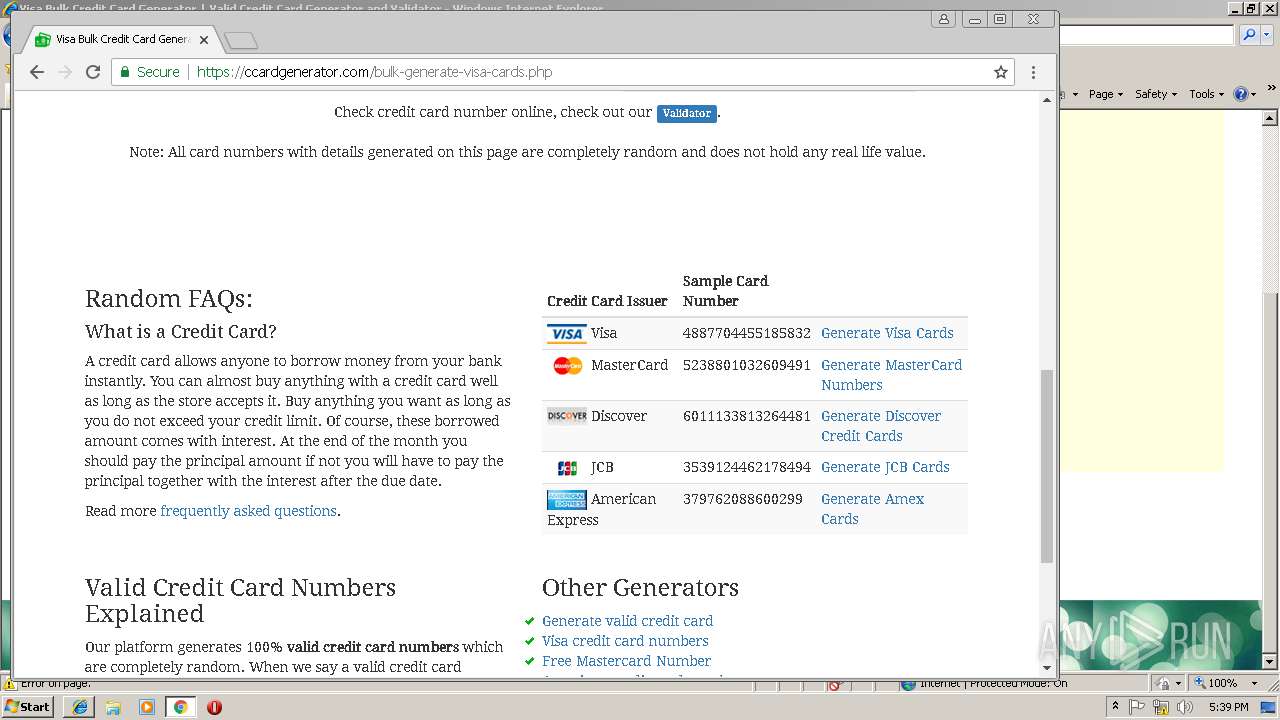This screenshot has height=720, width=1280.
Task: Open Generate valid credit card link
Action: click(627, 621)
